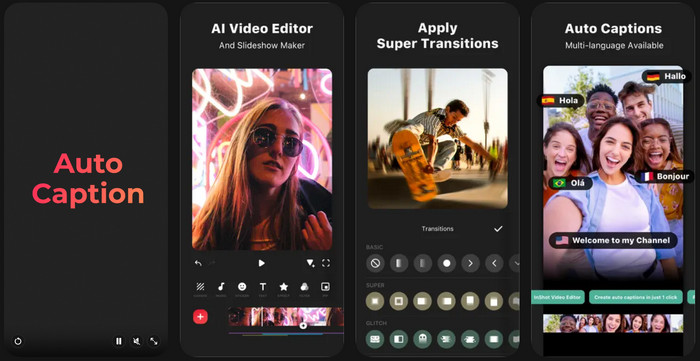Click the red Auto Caption title text
The height and width of the screenshot is (361, 700).
point(88,179)
